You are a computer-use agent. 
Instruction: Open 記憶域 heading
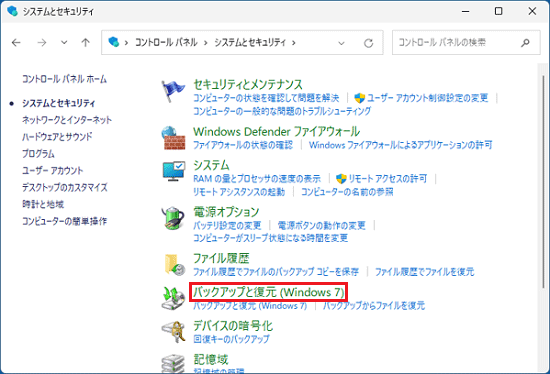(211, 359)
